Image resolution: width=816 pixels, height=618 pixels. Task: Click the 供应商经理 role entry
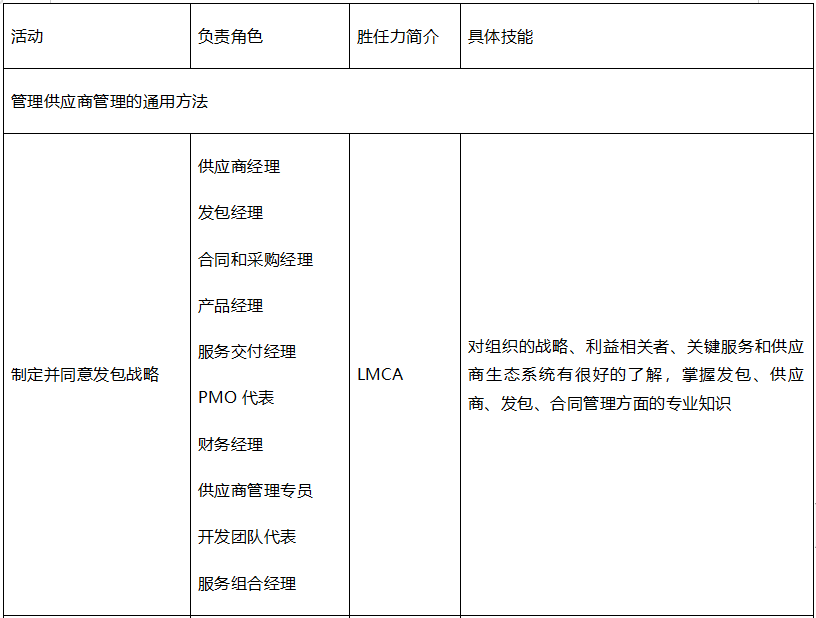[x=238, y=167]
